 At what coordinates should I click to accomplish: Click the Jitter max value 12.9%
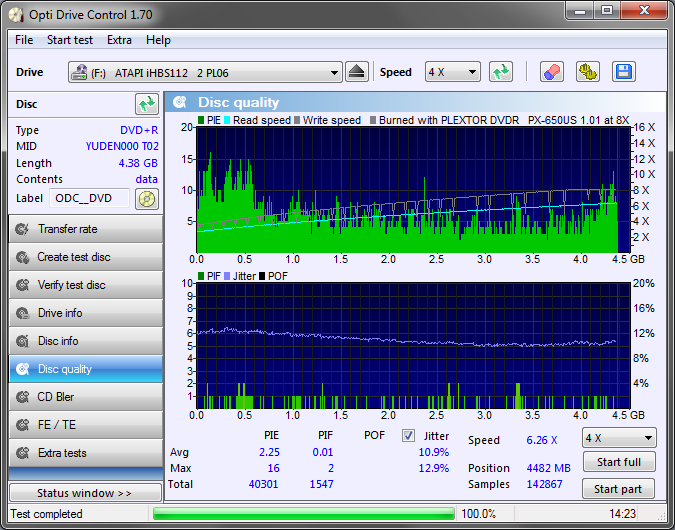coord(434,468)
